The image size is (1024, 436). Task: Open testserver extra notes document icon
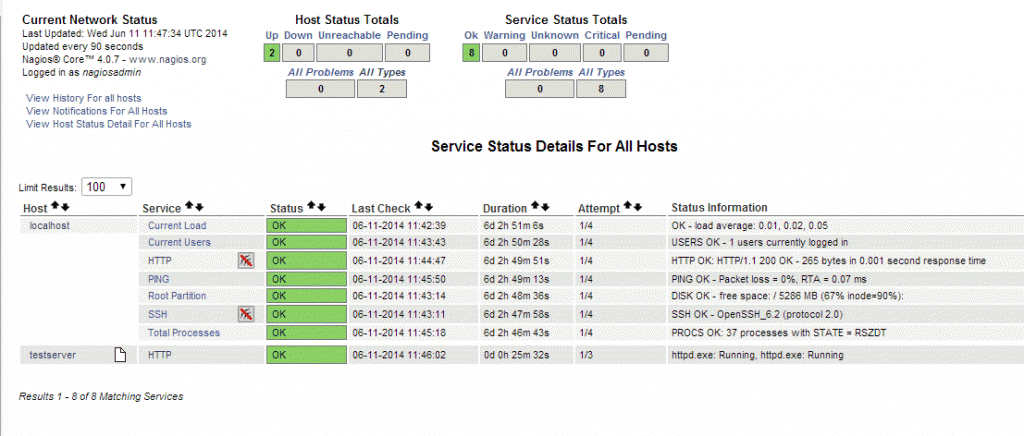pyautogui.click(x=120, y=355)
